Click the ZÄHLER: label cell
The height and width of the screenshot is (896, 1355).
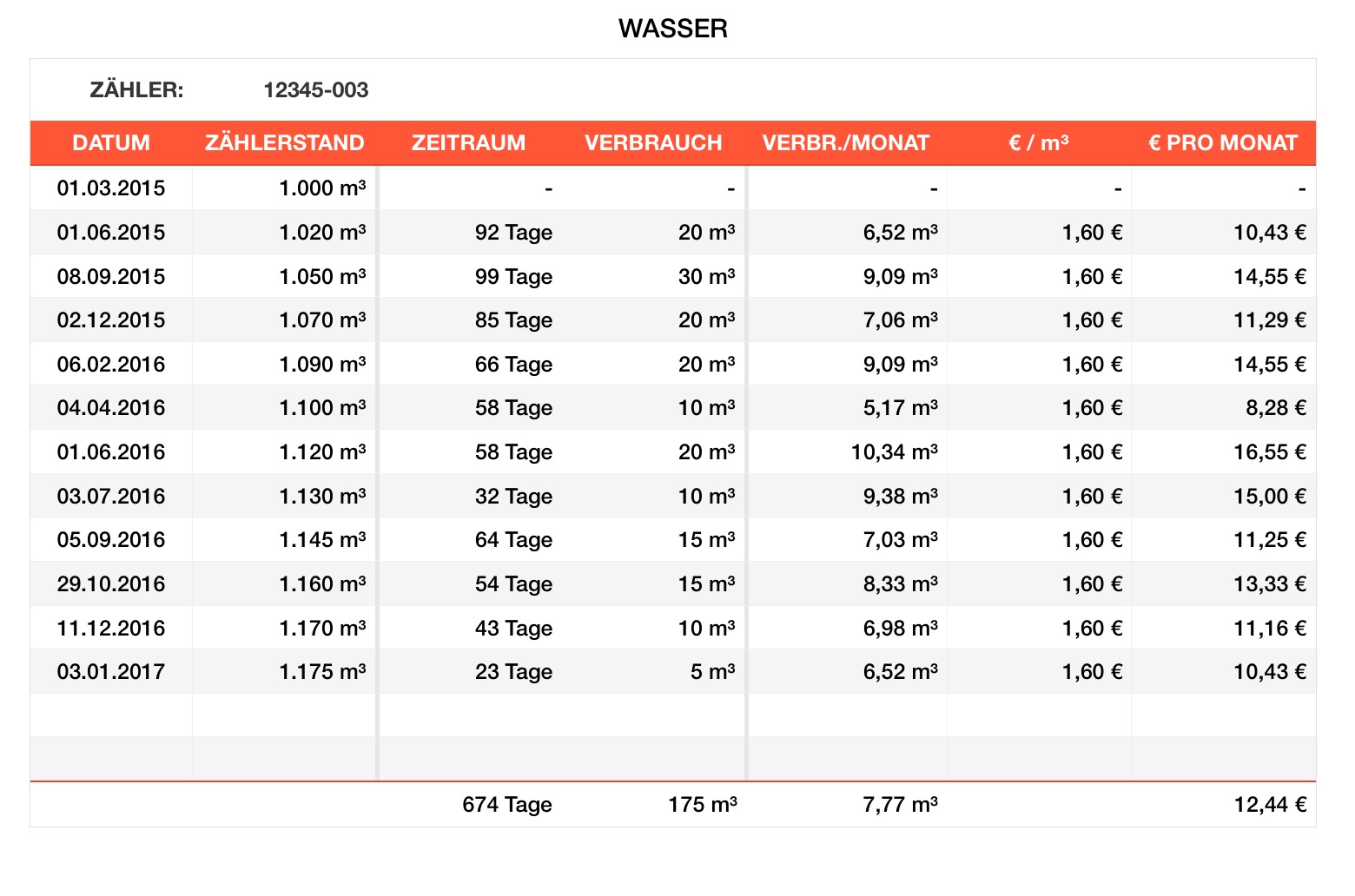(x=136, y=90)
